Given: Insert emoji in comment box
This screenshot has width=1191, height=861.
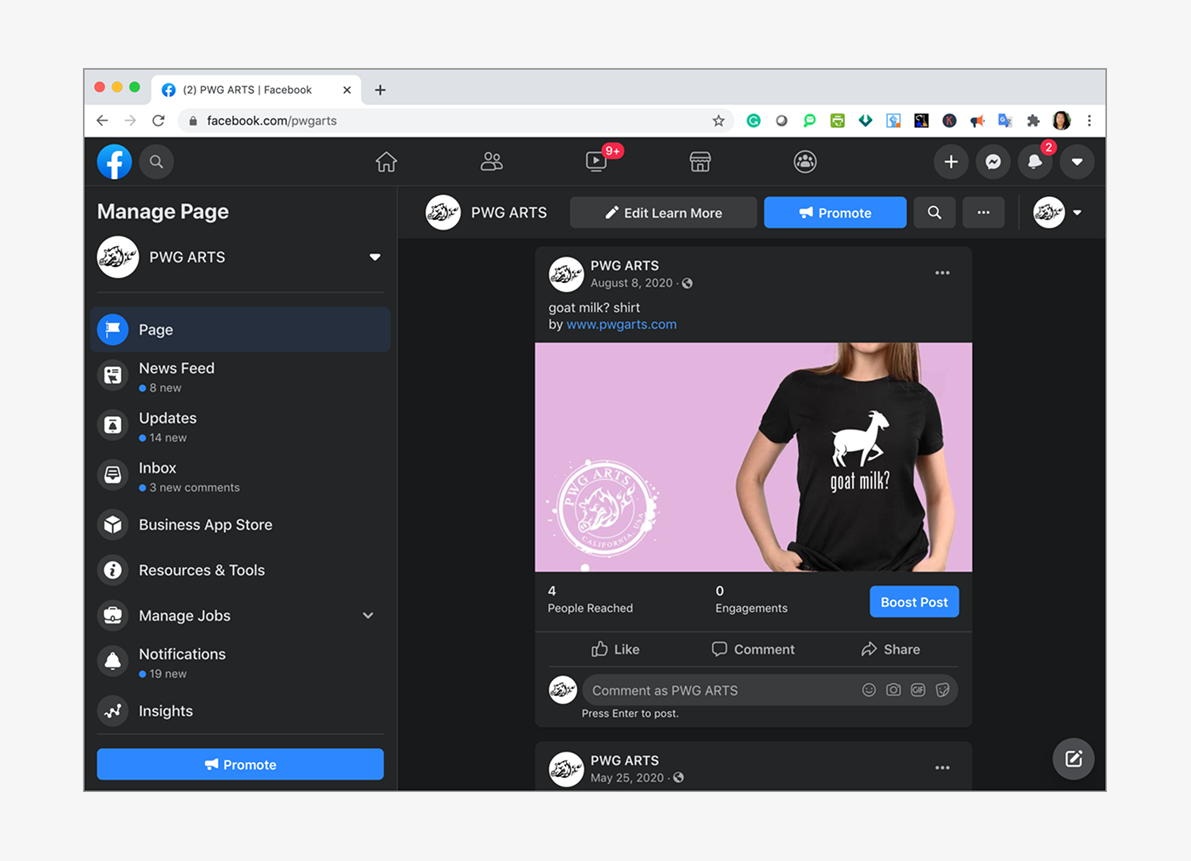Looking at the screenshot, I should point(869,690).
